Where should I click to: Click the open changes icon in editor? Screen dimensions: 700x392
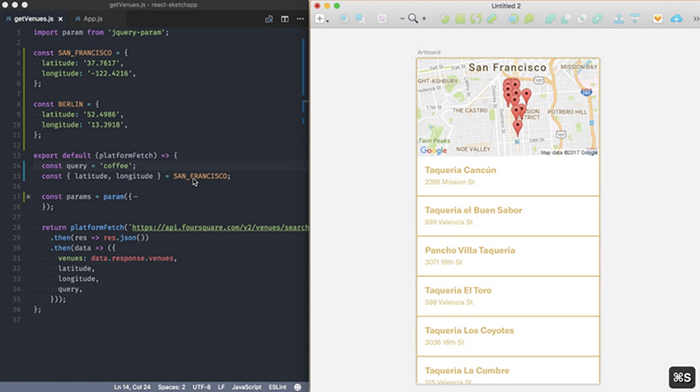(x=269, y=19)
